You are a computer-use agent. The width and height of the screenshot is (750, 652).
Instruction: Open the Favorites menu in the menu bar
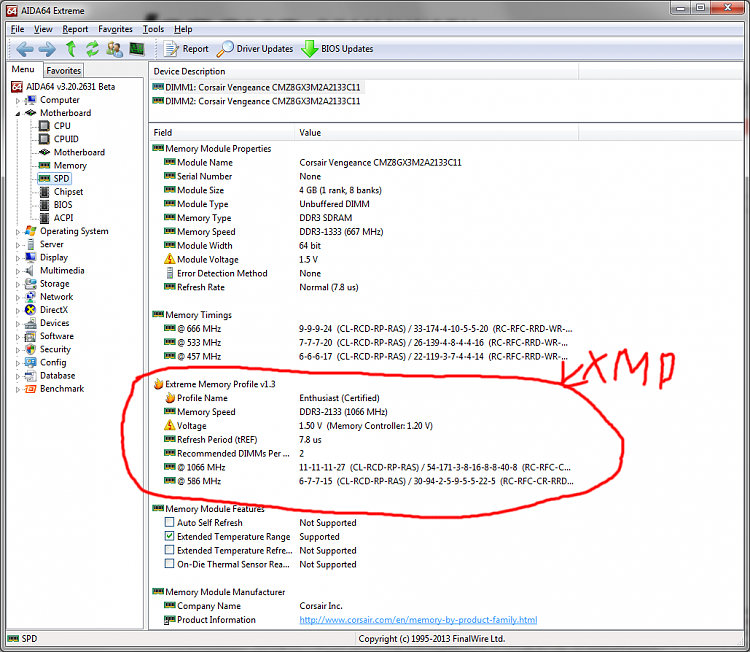coord(115,29)
